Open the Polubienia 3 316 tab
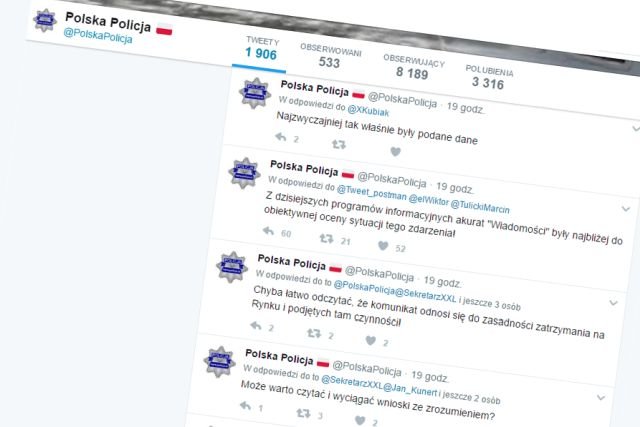This screenshot has height=427, width=640. pyautogui.click(x=489, y=77)
